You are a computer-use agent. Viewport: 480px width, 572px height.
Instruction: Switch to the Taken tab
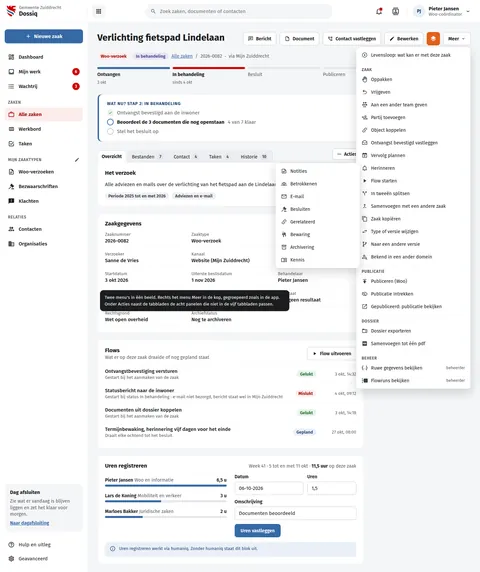click(x=219, y=156)
